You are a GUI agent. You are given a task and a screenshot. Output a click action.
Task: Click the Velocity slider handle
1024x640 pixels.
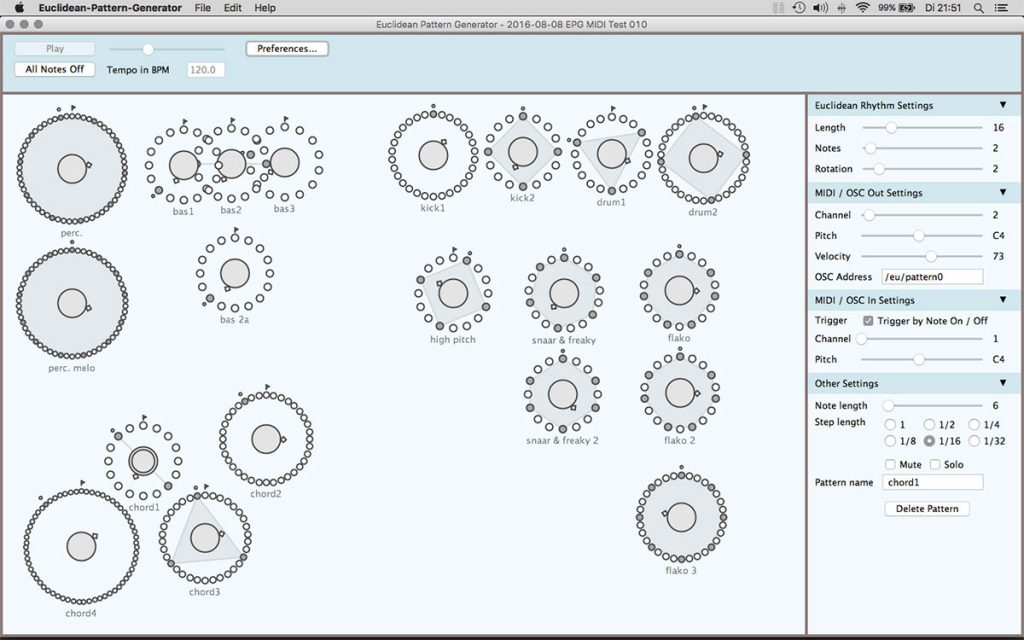pyautogui.click(x=931, y=257)
